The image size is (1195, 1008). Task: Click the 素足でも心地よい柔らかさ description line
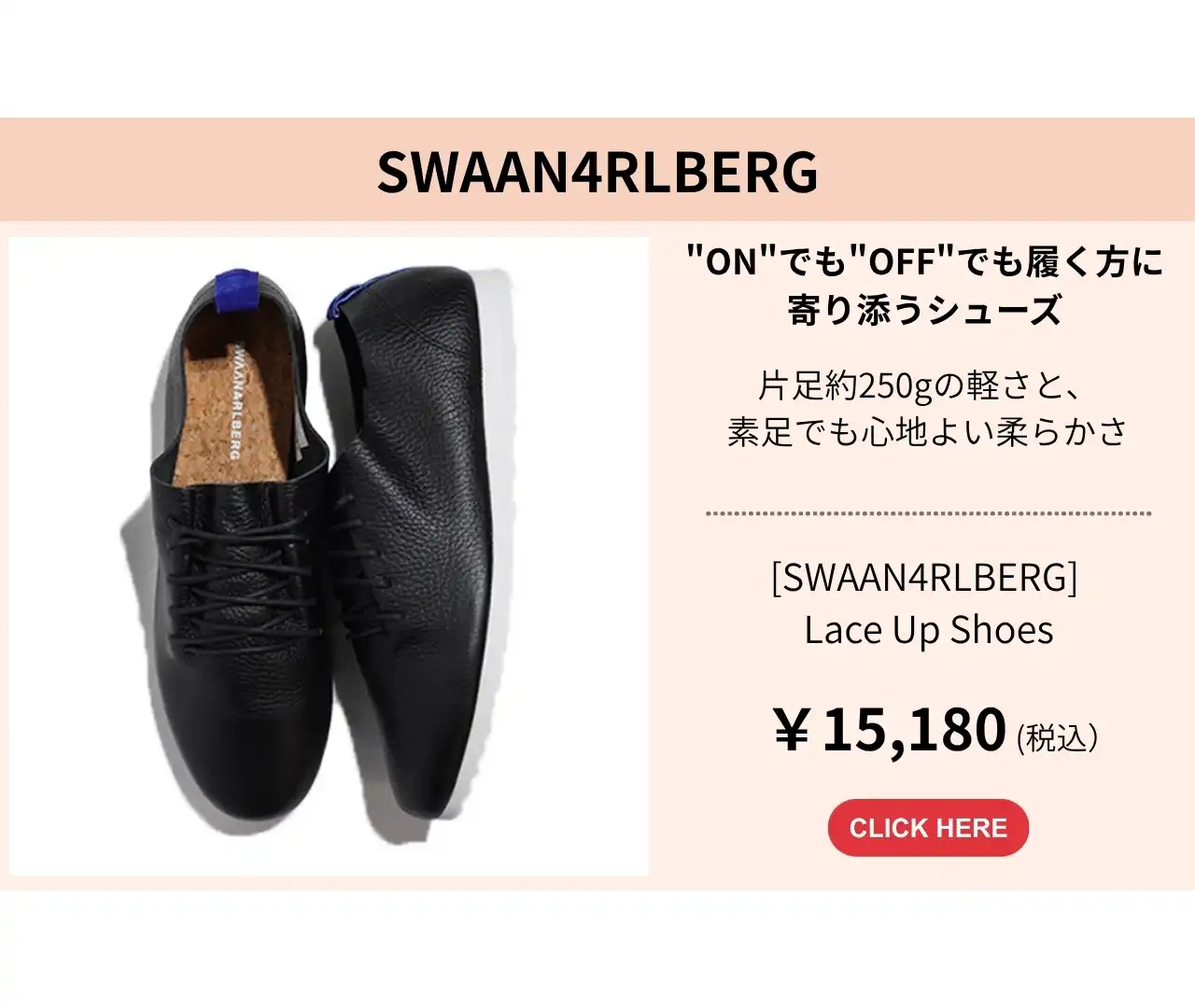pos(927,432)
